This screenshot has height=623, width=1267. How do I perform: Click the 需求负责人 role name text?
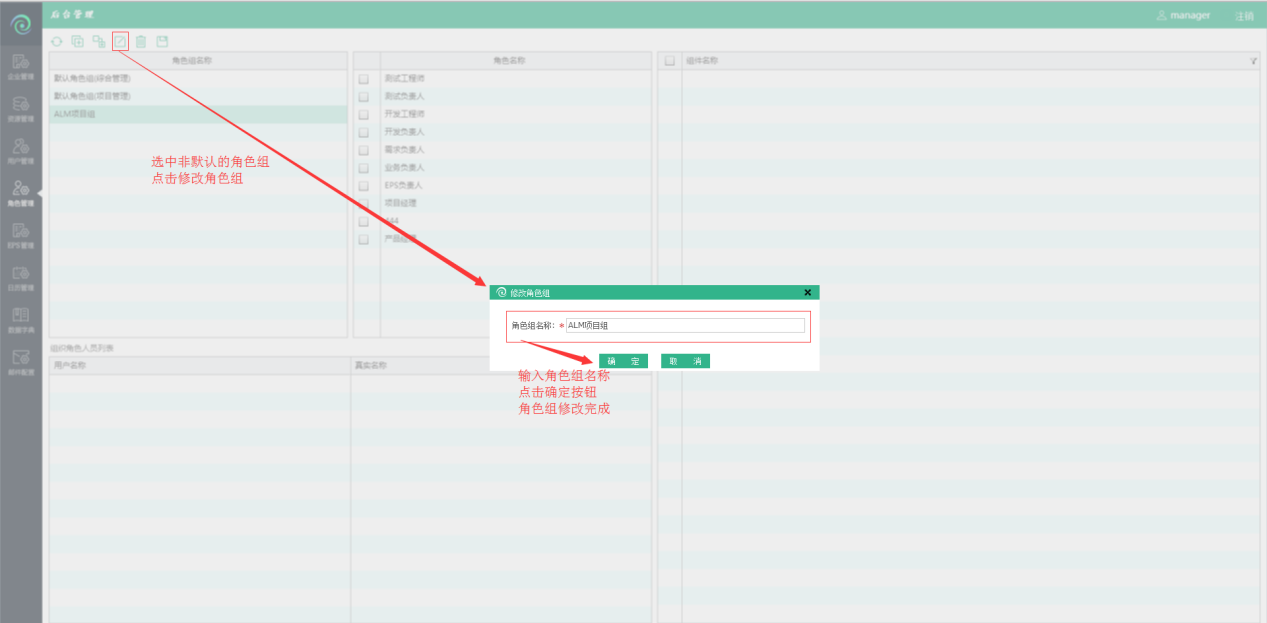pyautogui.click(x=405, y=150)
